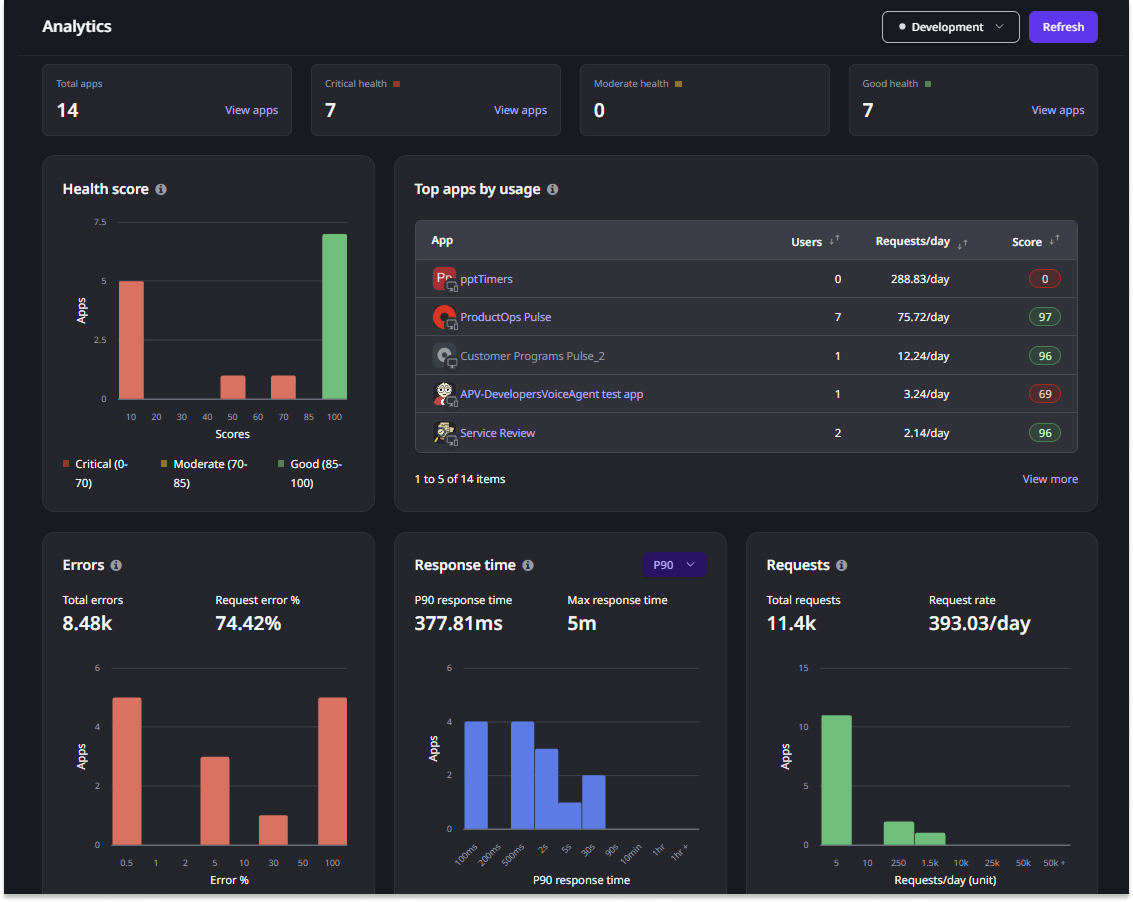
Task: Click the '1 to 5 of 14 items' text
Action: [460, 479]
